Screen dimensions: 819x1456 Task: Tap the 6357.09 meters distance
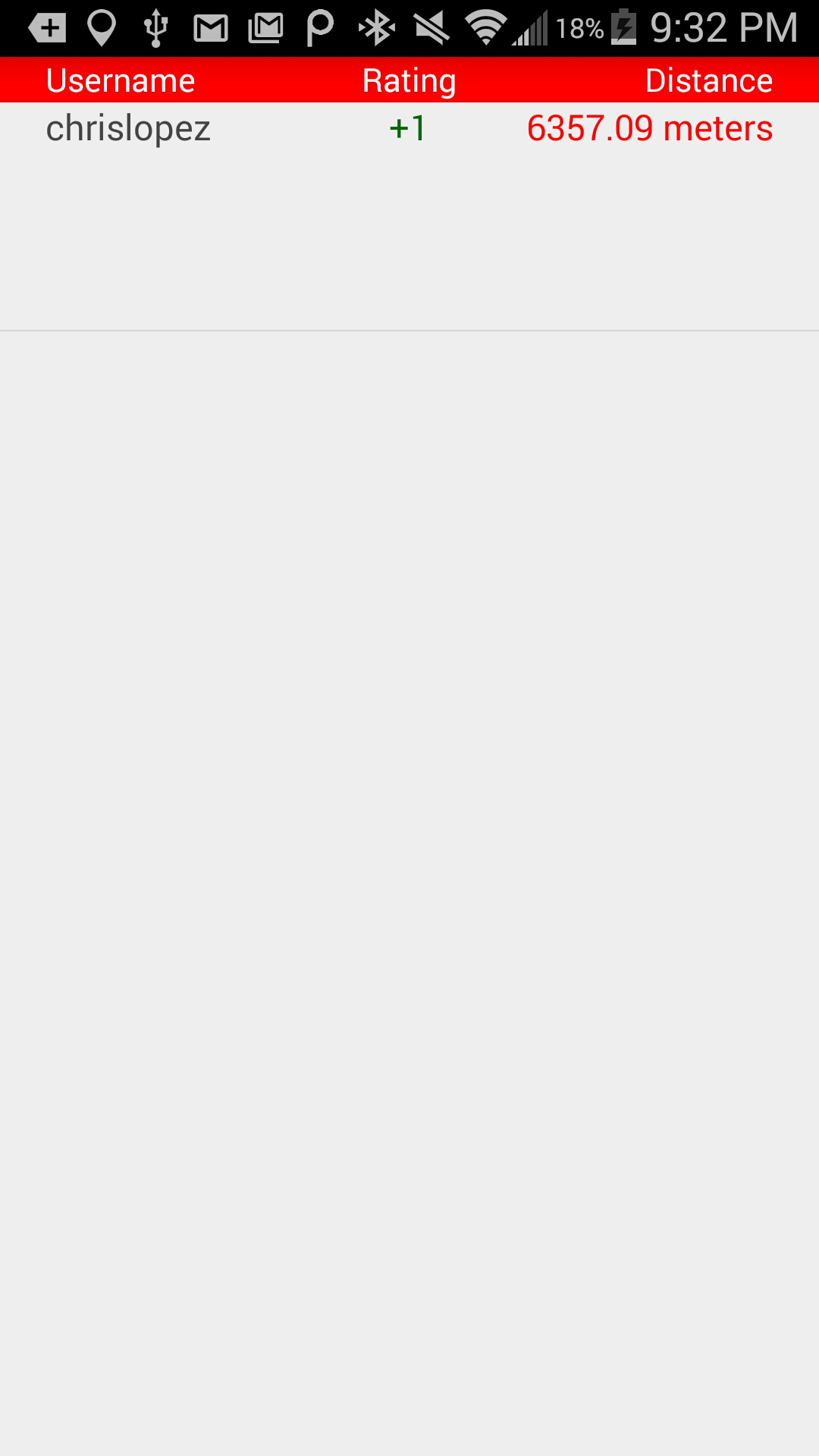tap(650, 128)
